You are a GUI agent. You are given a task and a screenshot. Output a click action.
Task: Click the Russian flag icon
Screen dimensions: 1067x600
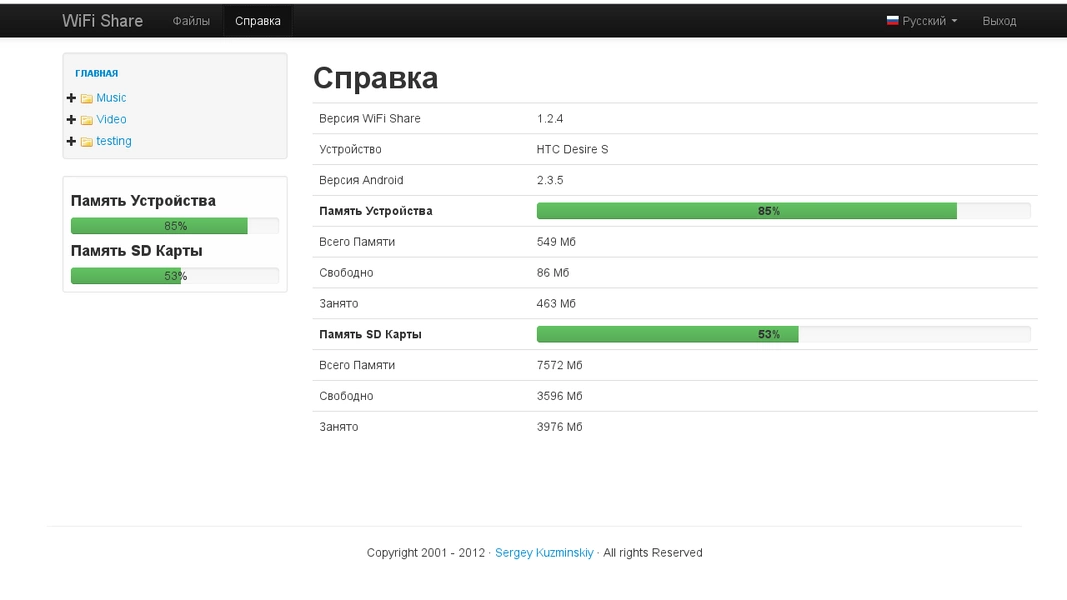pos(892,20)
